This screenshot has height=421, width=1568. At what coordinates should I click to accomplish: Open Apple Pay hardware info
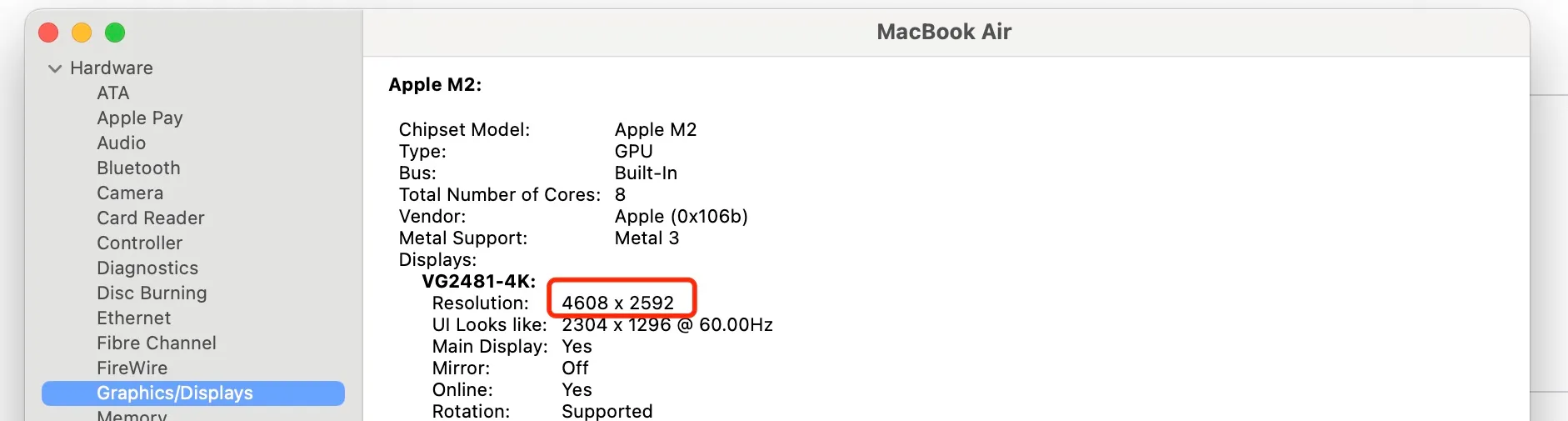click(x=139, y=118)
